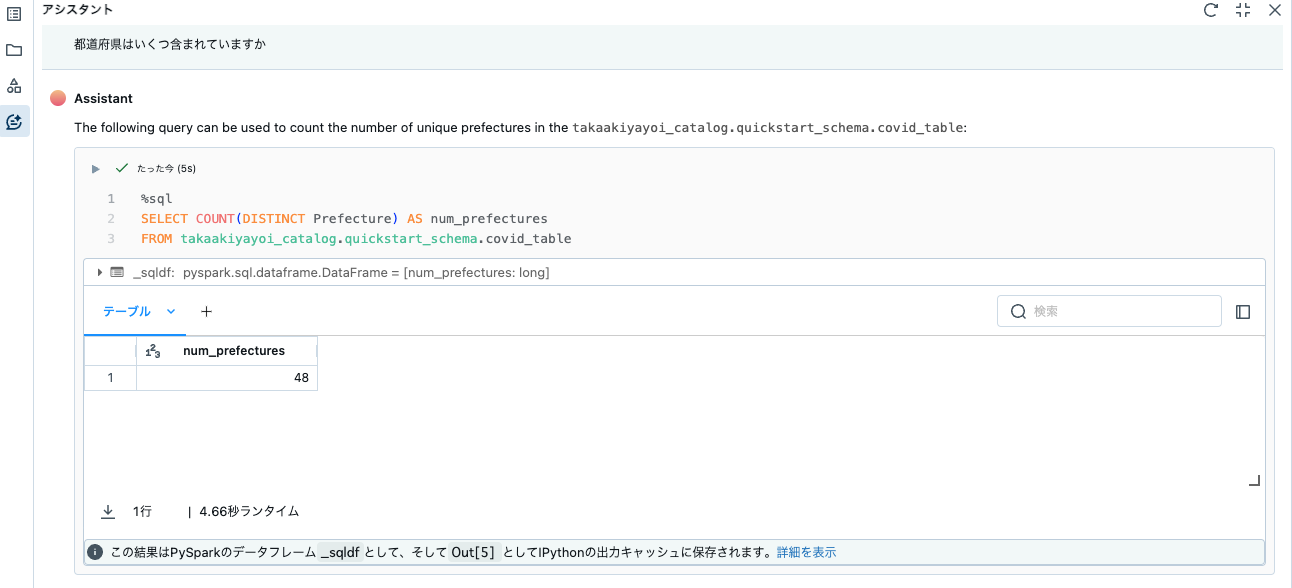Add a new visualization tab
The image size is (1292, 588).
click(207, 312)
